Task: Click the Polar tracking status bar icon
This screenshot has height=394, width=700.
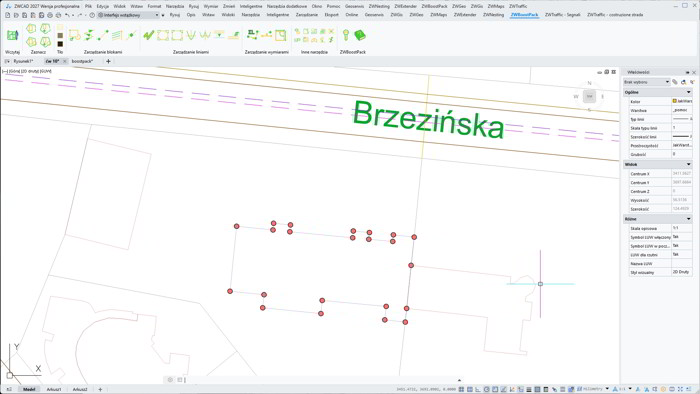Action: pyautogui.click(x=487, y=390)
